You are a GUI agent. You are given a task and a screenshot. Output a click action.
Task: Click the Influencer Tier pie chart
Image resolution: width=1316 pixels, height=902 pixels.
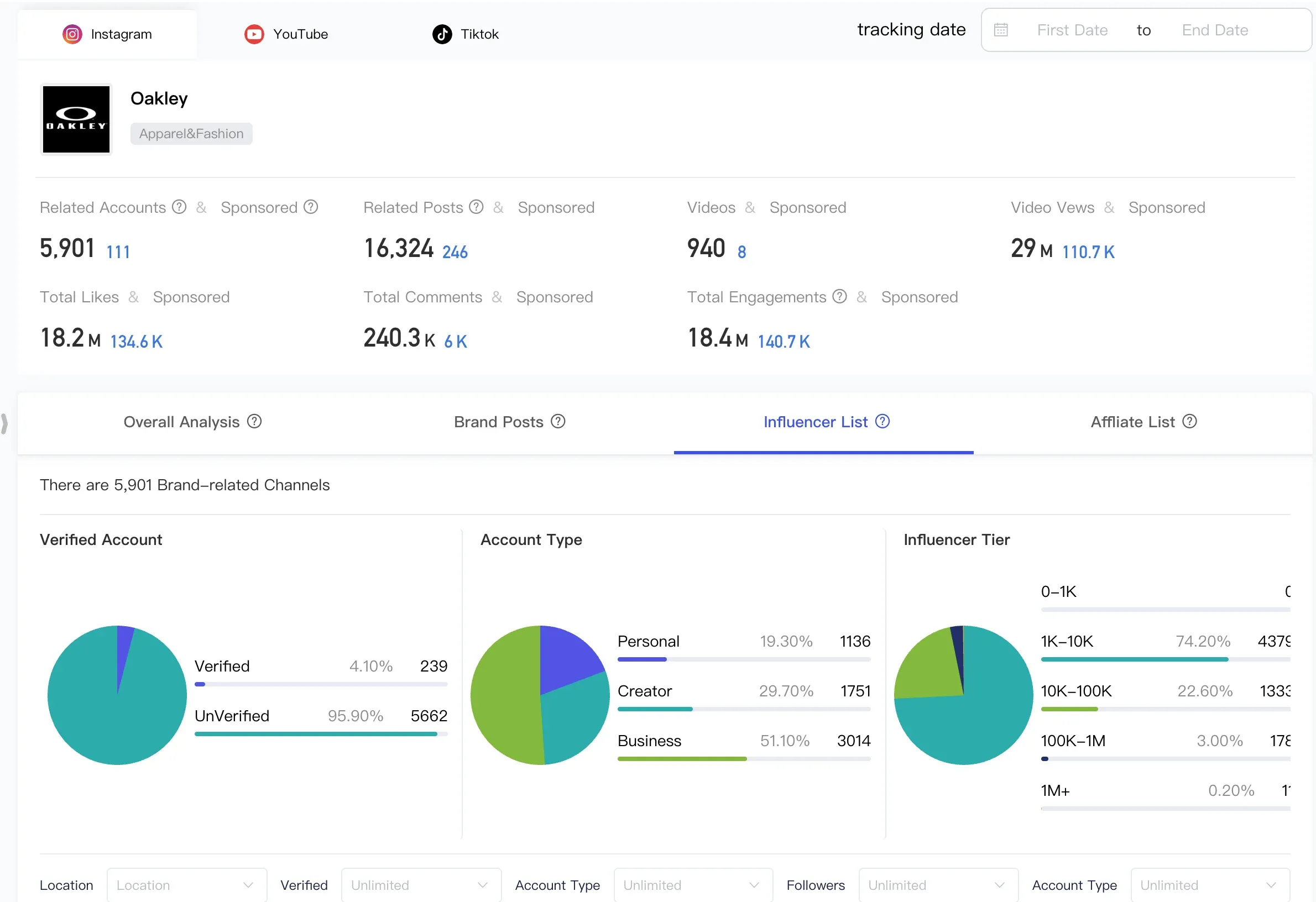pos(963,695)
